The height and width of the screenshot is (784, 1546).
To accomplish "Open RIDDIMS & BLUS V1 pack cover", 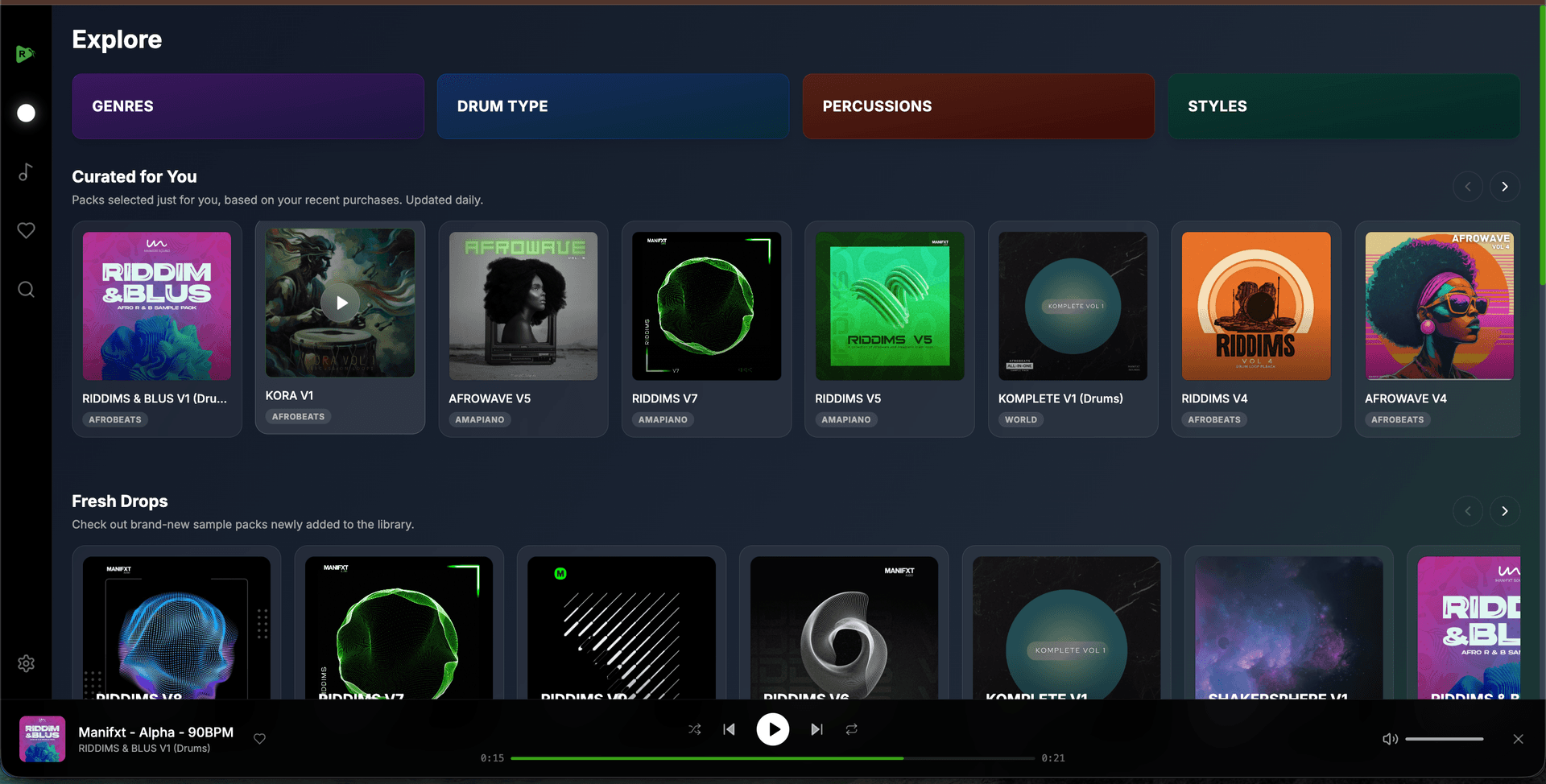I will [x=157, y=306].
